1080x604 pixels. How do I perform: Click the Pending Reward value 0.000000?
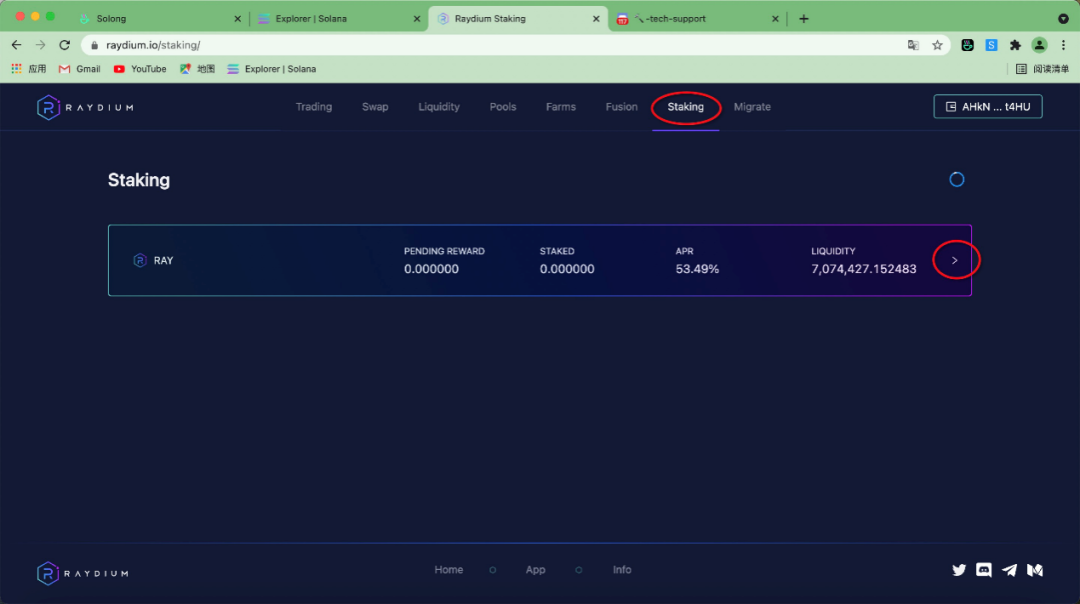click(431, 269)
